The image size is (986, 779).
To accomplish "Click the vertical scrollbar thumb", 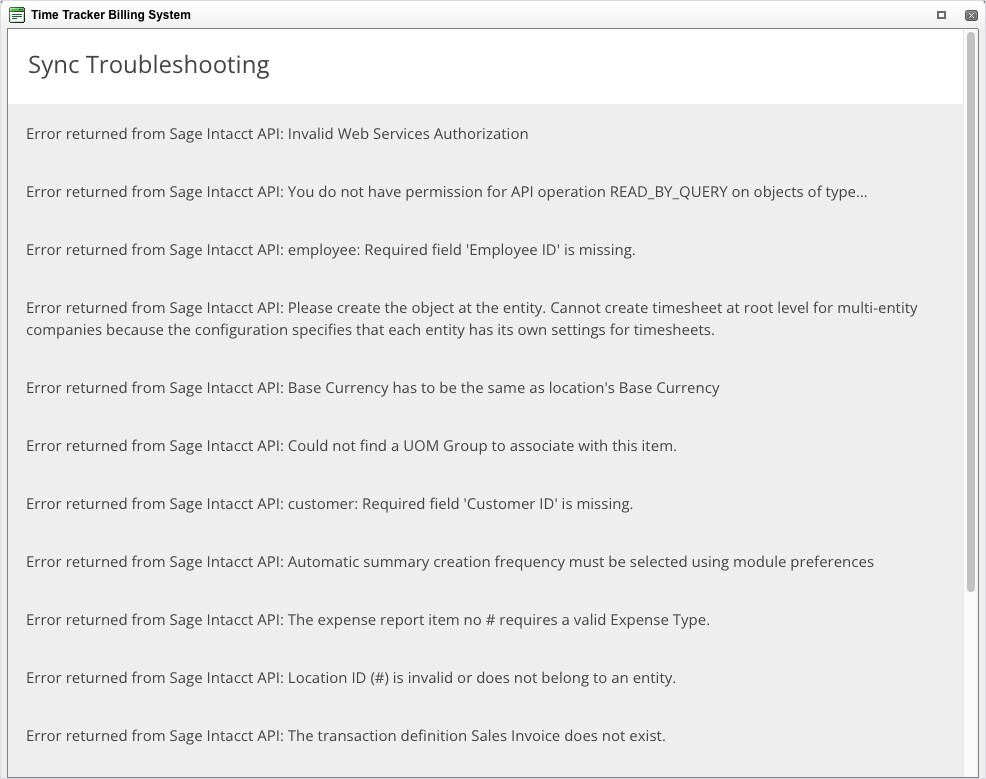I will pyautogui.click(x=971, y=311).
